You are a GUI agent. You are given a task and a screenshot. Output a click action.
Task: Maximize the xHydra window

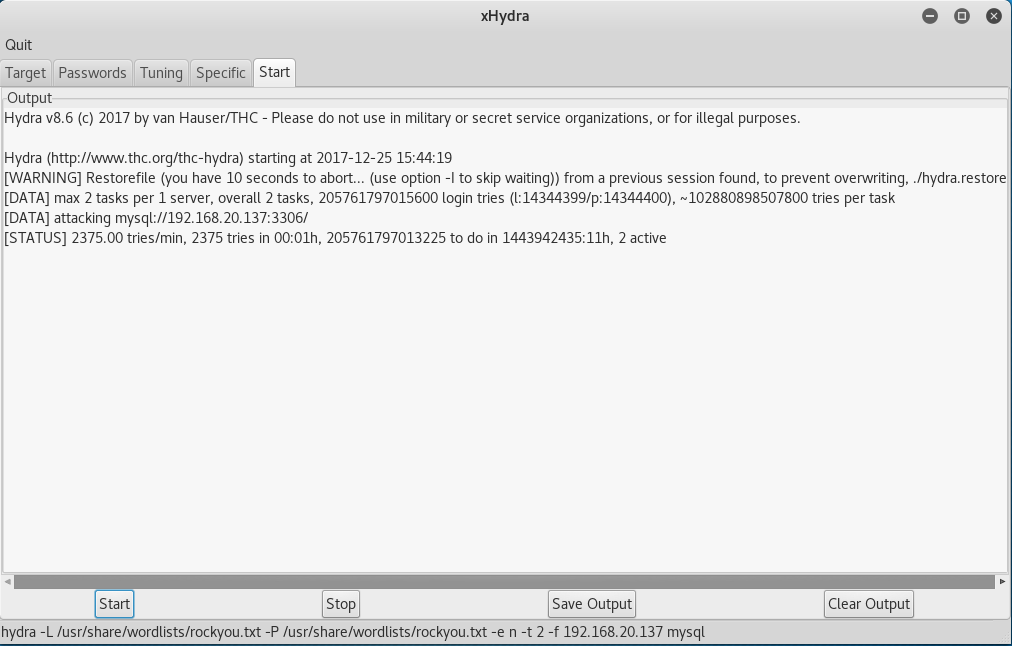point(962,16)
